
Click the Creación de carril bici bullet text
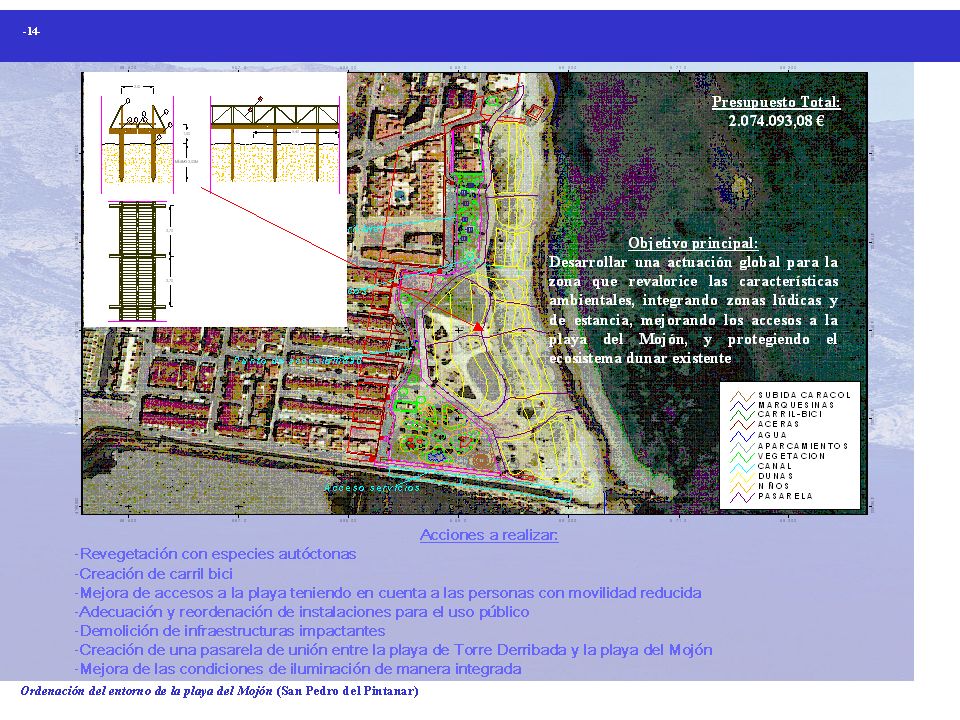151,573
